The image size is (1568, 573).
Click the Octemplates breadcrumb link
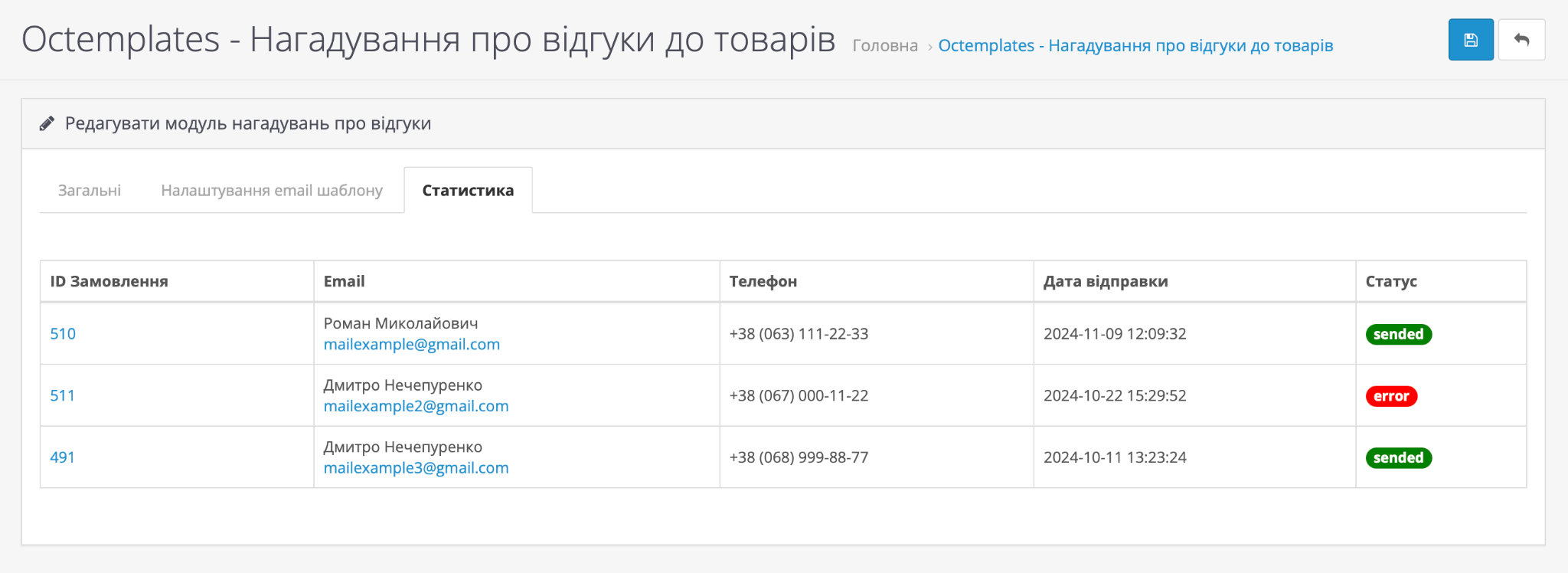point(1135,46)
